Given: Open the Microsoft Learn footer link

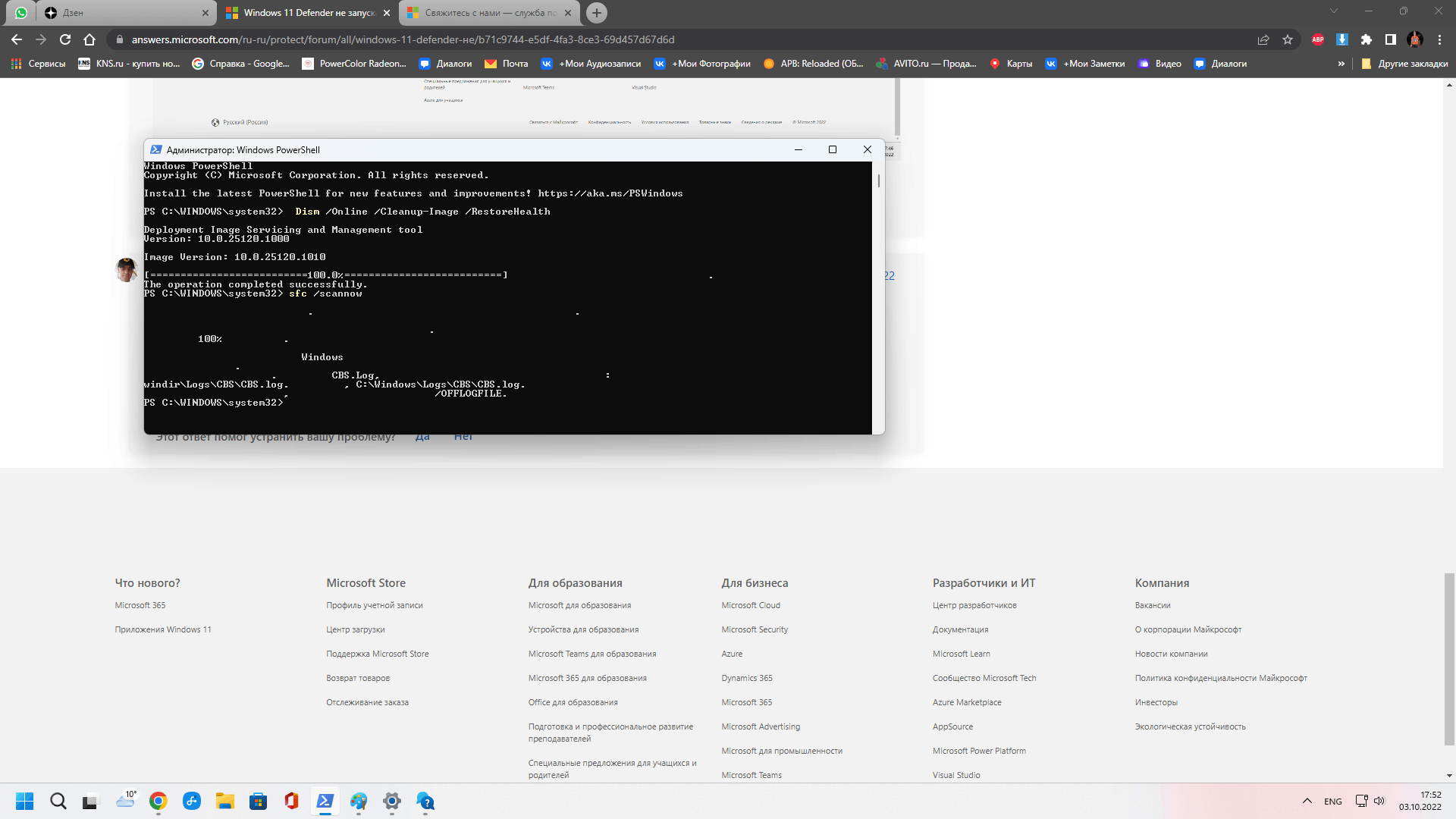Looking at the screenshot, I should [x=962, y=654].
